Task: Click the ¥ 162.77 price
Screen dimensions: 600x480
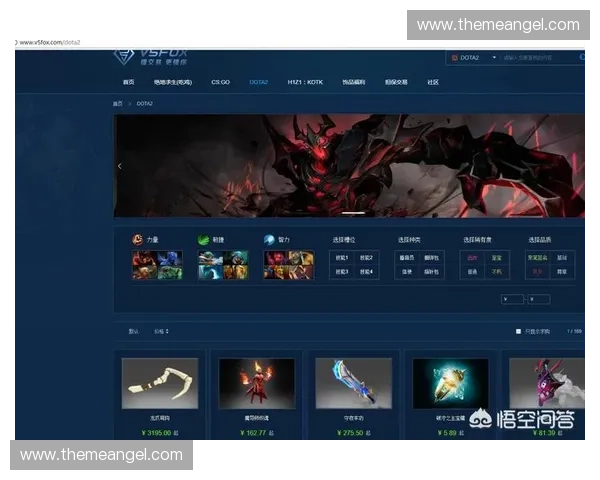Action: [x=253, y=433]
